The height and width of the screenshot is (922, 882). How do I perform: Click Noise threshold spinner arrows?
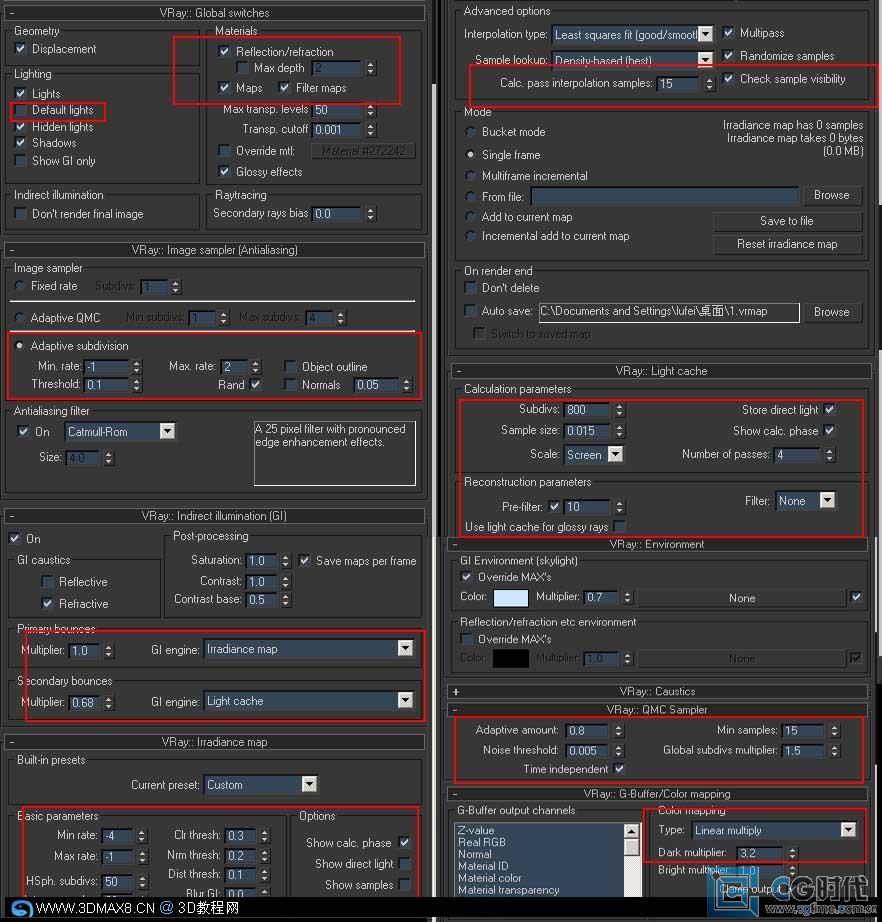click(x=618, y=751)
